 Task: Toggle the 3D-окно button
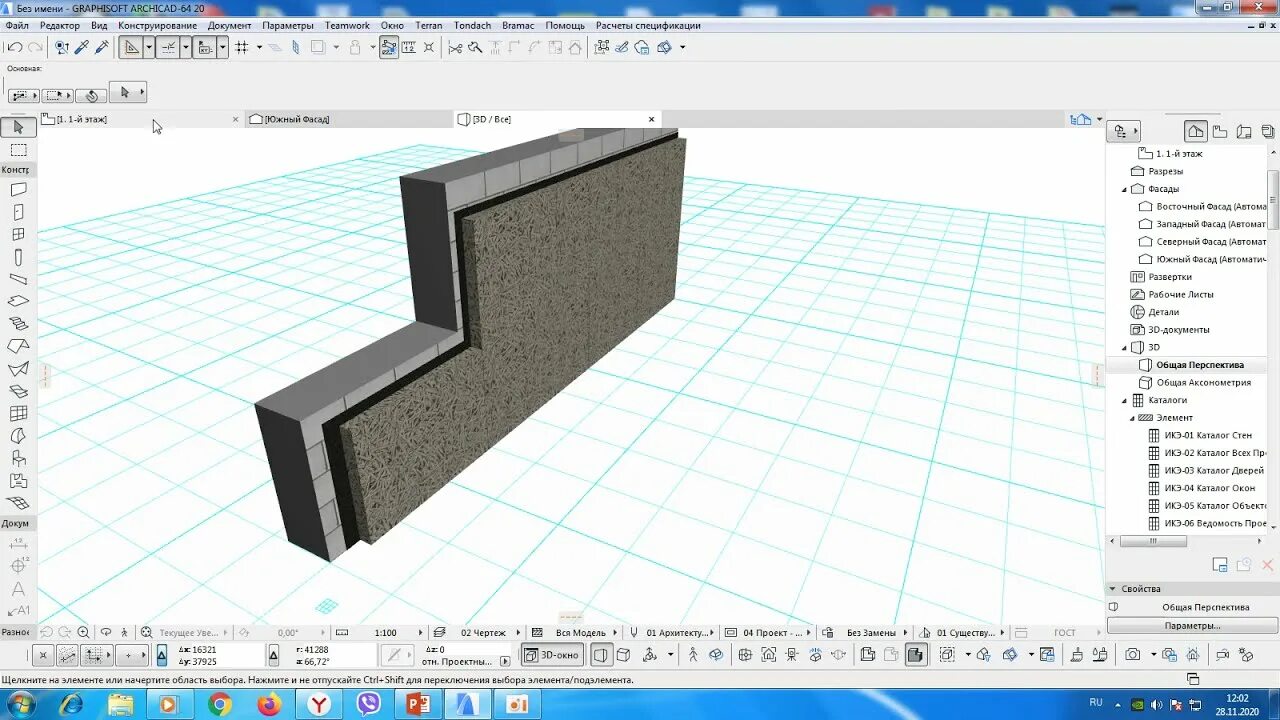click(x=554, y=655)
